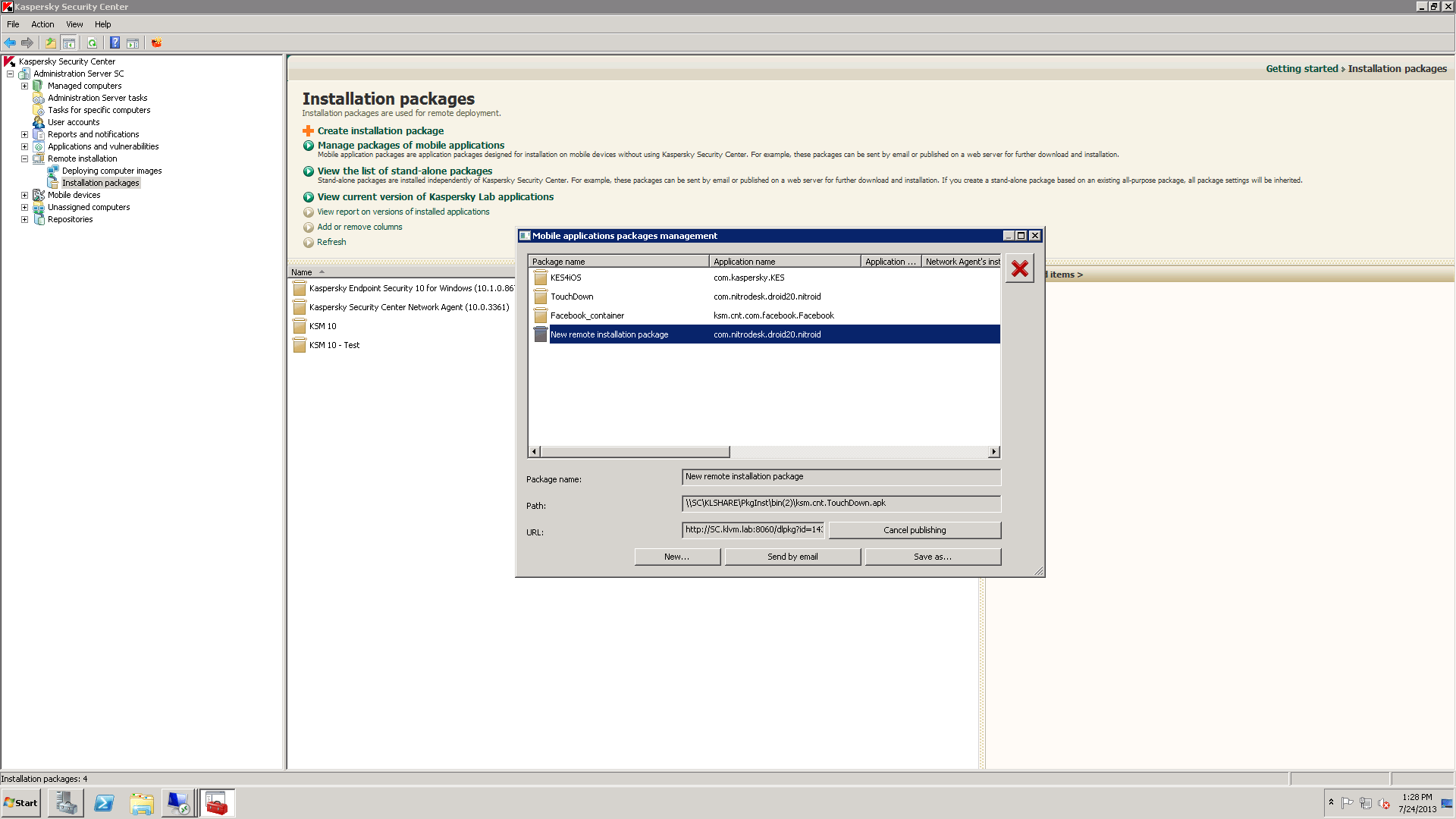Click the red toolbox toolbar icon
This screenshot has width=1456, height=819.
[156, 42]
